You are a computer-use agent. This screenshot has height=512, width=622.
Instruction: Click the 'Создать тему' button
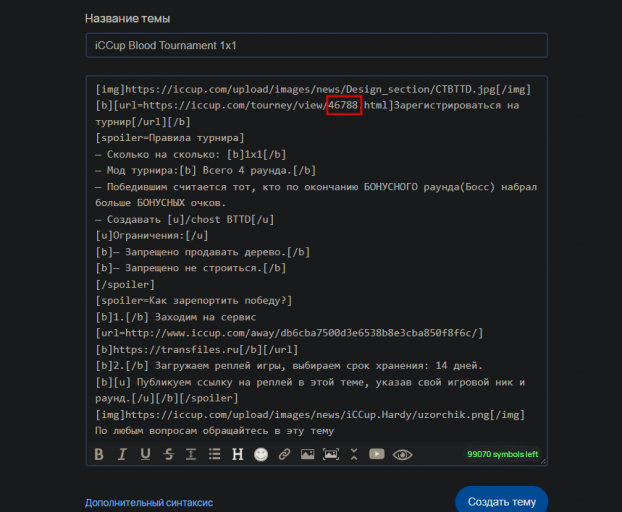coord(502,502)
